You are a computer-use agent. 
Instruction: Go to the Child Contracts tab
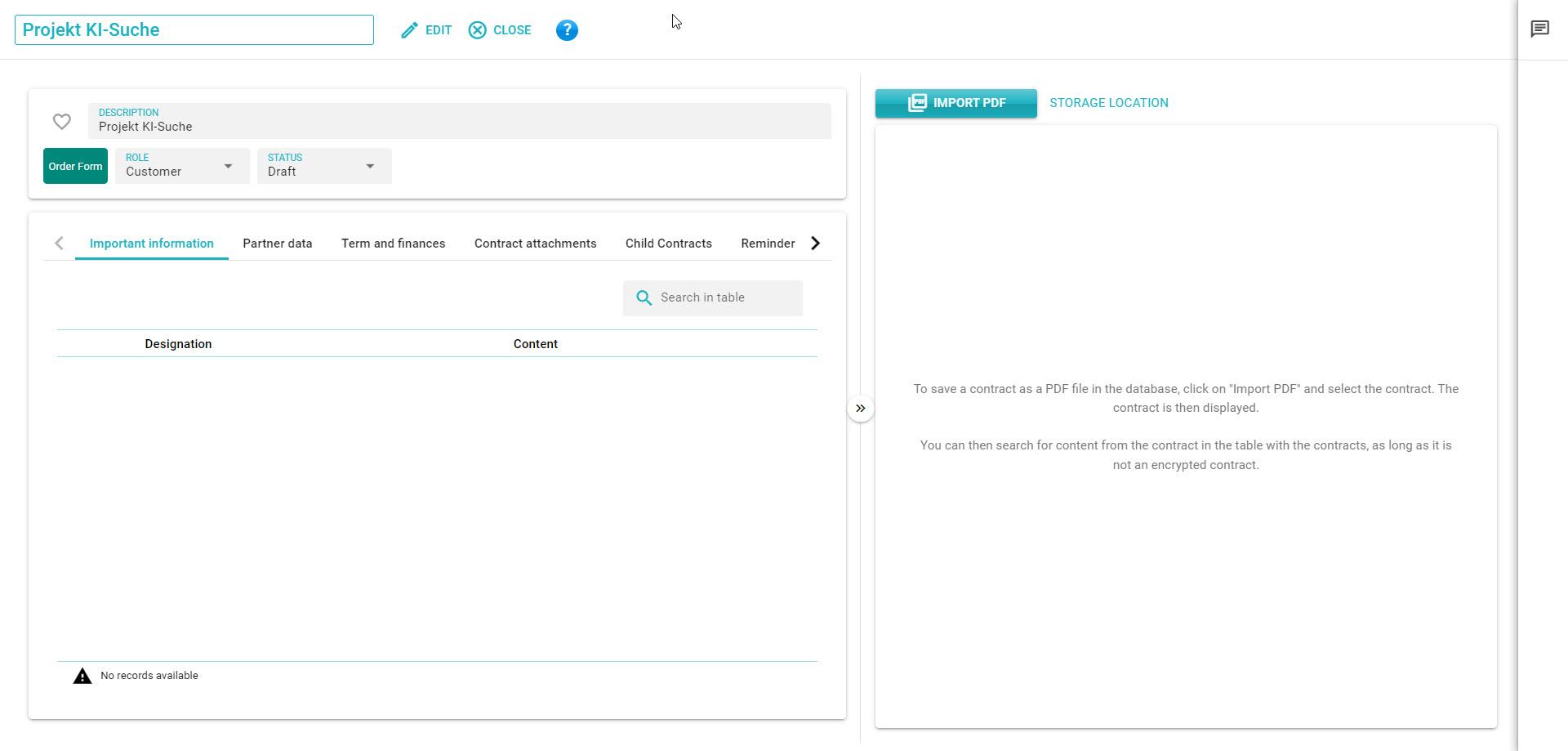(668, 244)
